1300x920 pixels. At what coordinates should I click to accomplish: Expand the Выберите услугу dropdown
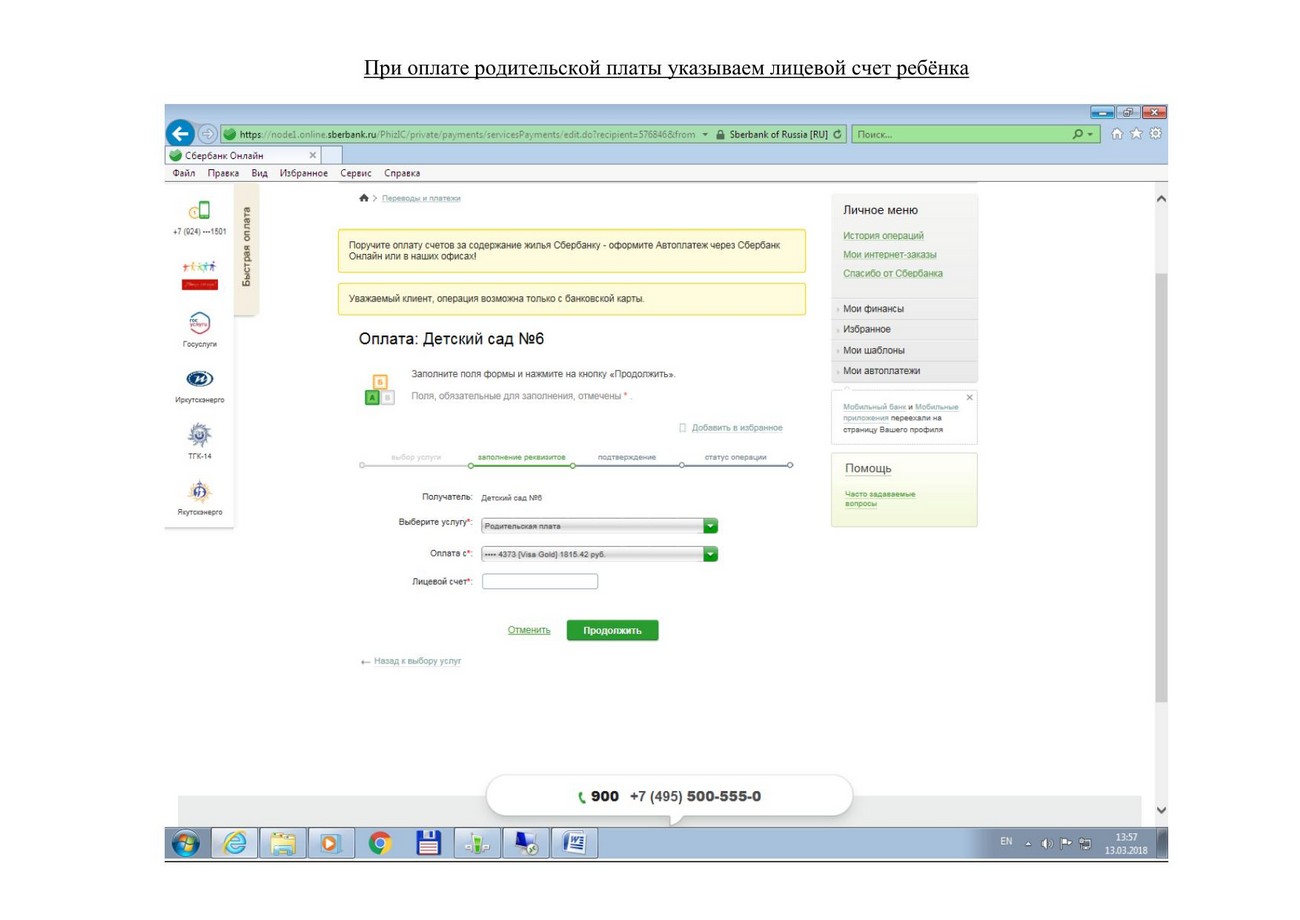[x=599, y=526]
